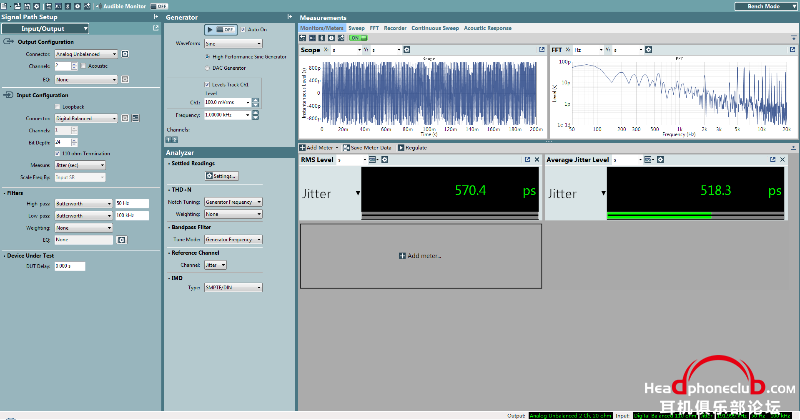Click the Audible Monitor speaker icon

click(x=97, y=6)
